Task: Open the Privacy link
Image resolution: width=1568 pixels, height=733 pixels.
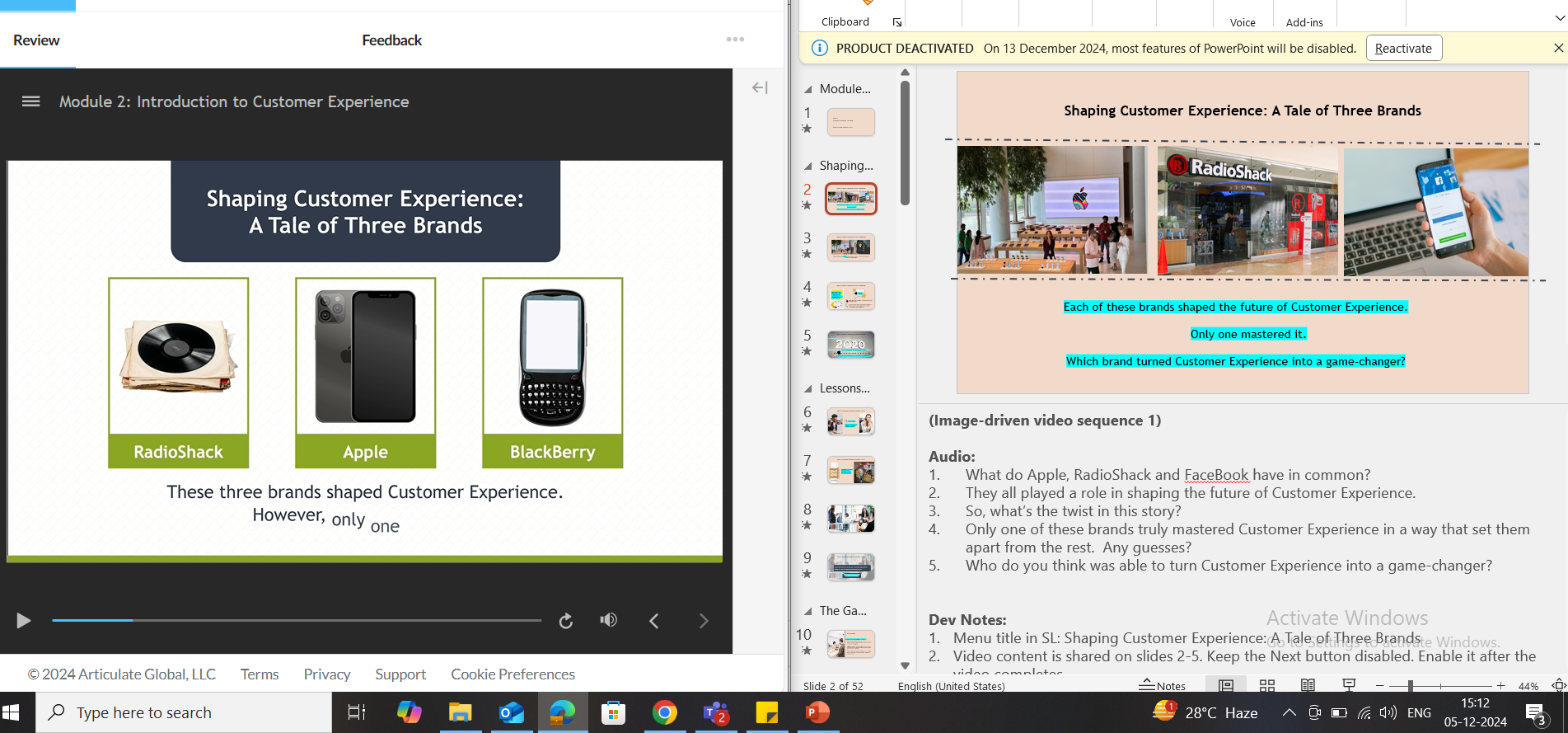Action: pos(327,674)
